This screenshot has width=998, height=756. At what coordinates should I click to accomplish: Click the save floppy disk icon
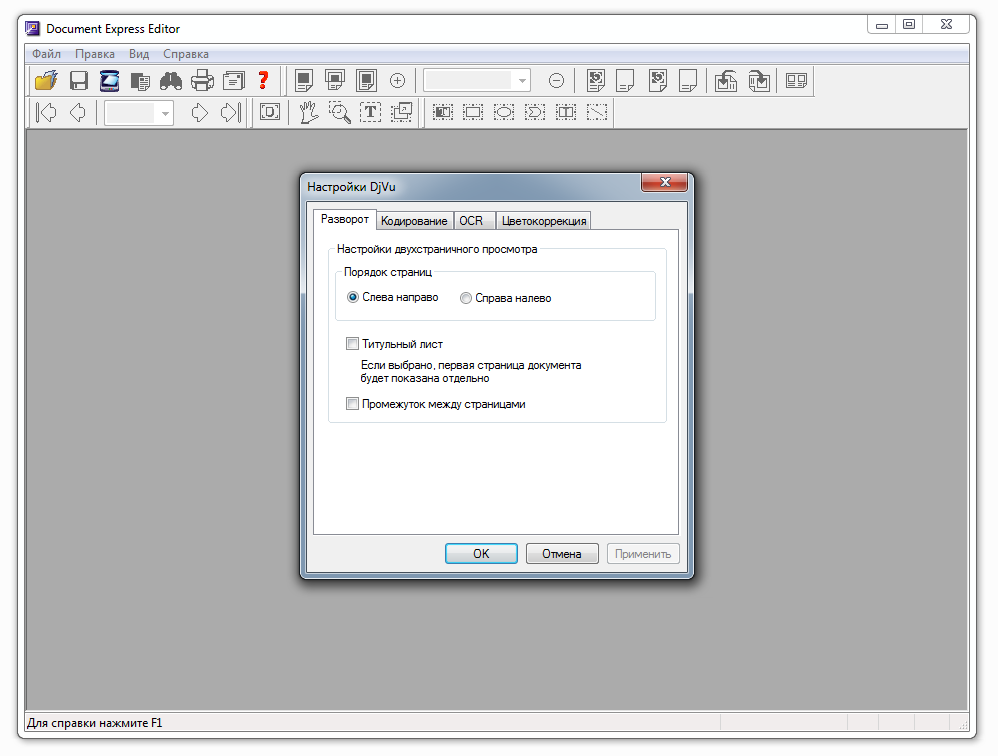point(78,81)
